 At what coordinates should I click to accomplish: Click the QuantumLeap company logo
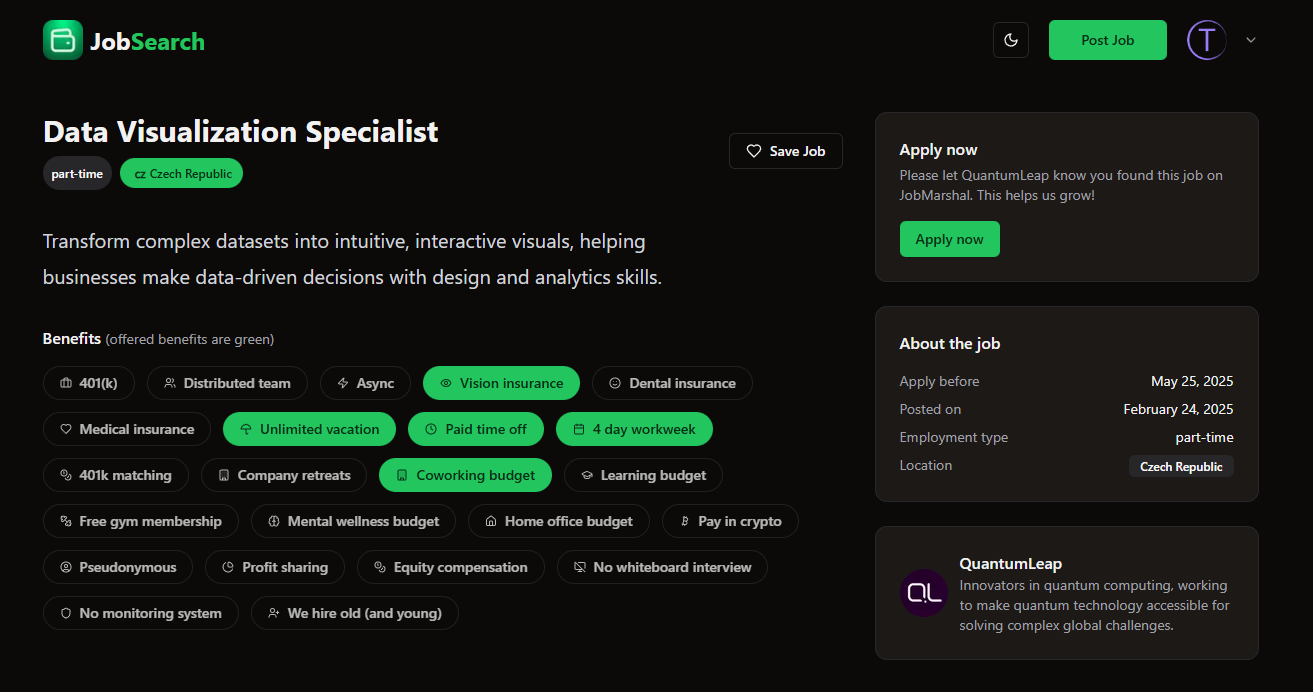click(923, 592)
